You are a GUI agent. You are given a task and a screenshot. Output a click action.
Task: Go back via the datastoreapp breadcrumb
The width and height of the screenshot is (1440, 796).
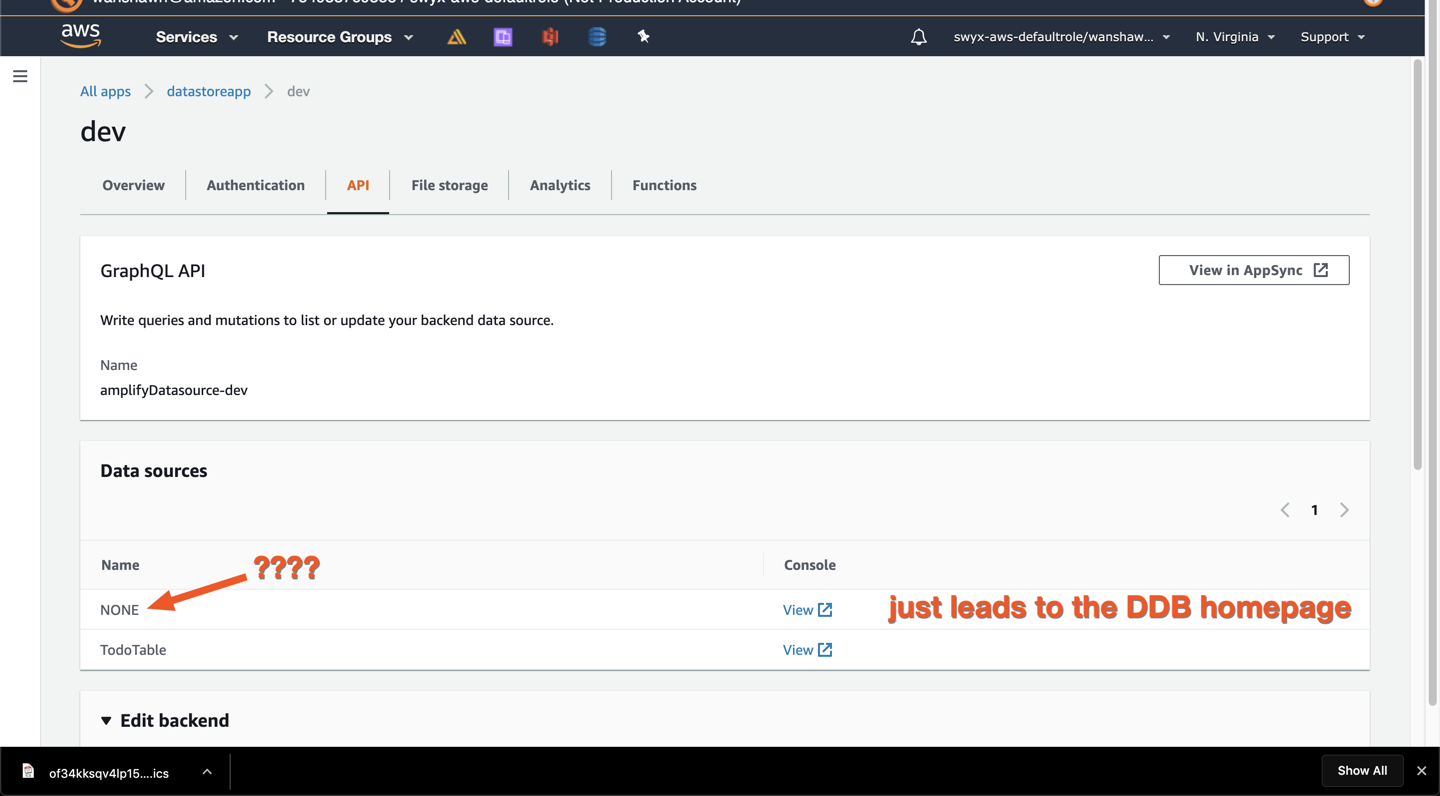click(208, 90)
